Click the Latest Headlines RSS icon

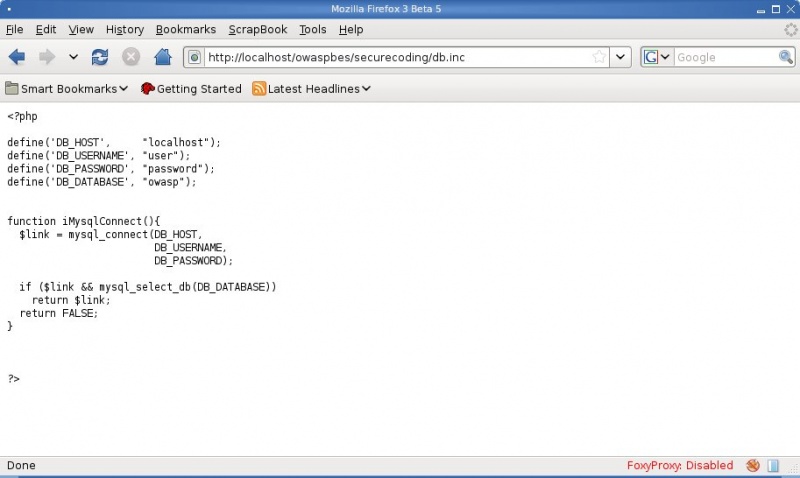[259, 89]
